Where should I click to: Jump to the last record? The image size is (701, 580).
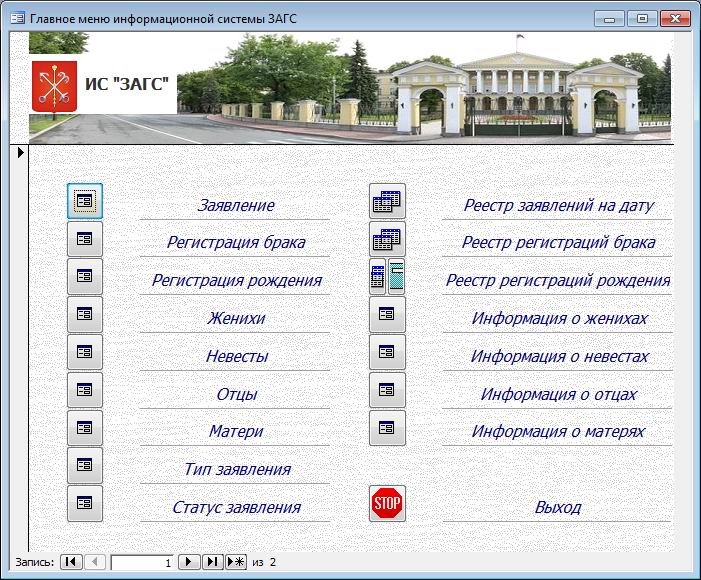point(212,562)
